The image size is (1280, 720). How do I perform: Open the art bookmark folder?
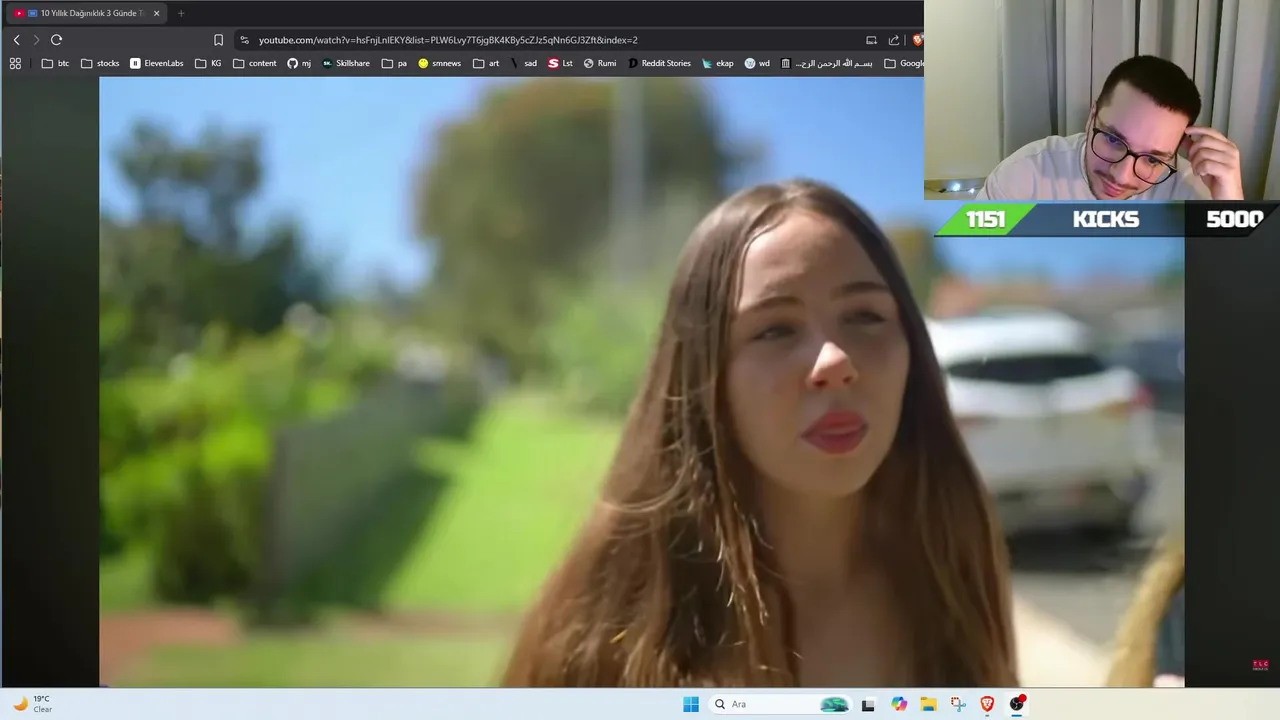(x=486, y=63)
